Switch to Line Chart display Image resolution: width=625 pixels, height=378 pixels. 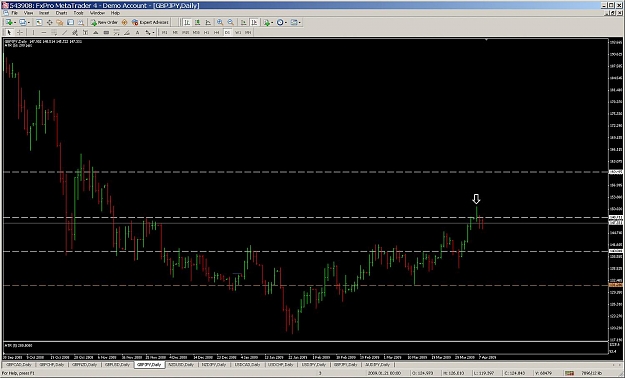tap(208, 22)
